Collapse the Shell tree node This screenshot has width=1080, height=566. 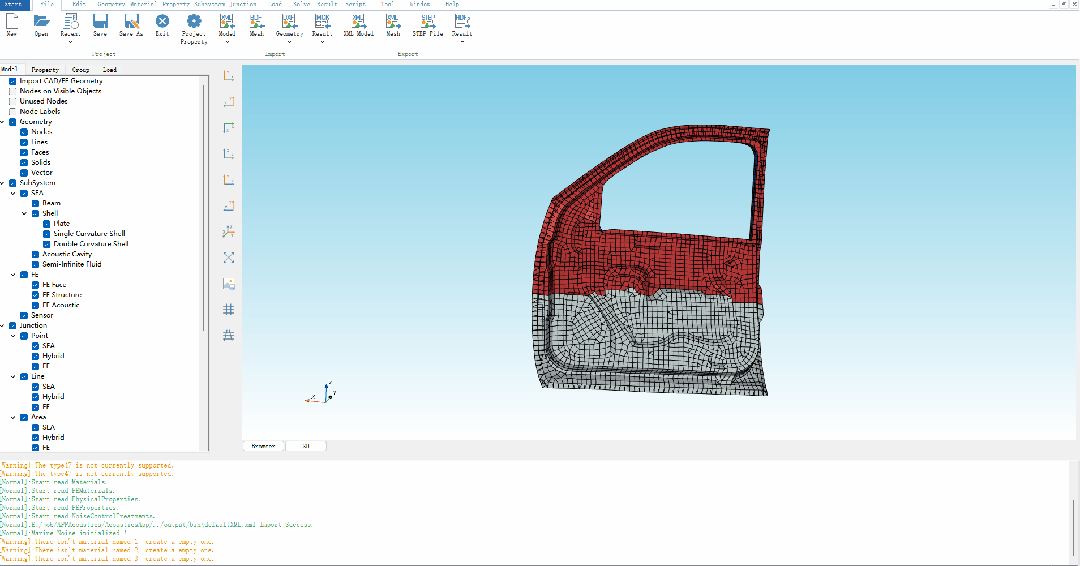click(x=25, y=213)
